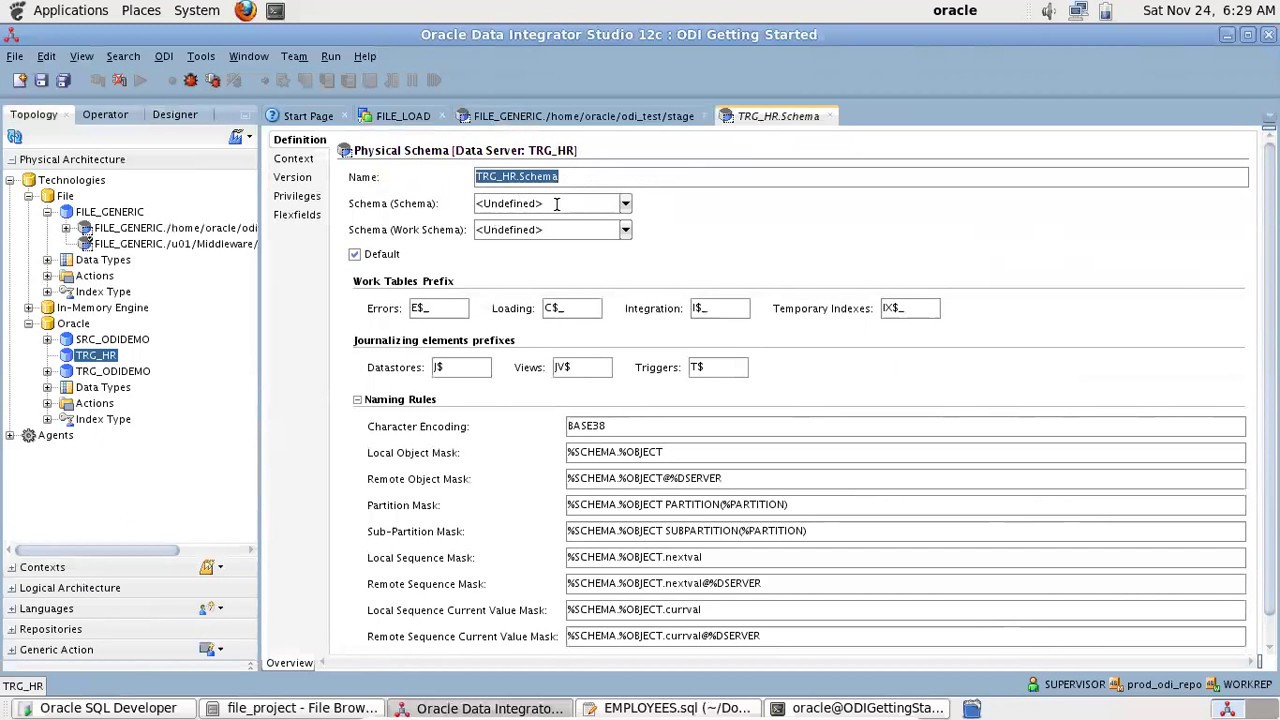Image resolution: width=1280 pixels, height=720 pixels.
Task: Click the Triggers prefix field T$
Action: [x=717, y=368]
